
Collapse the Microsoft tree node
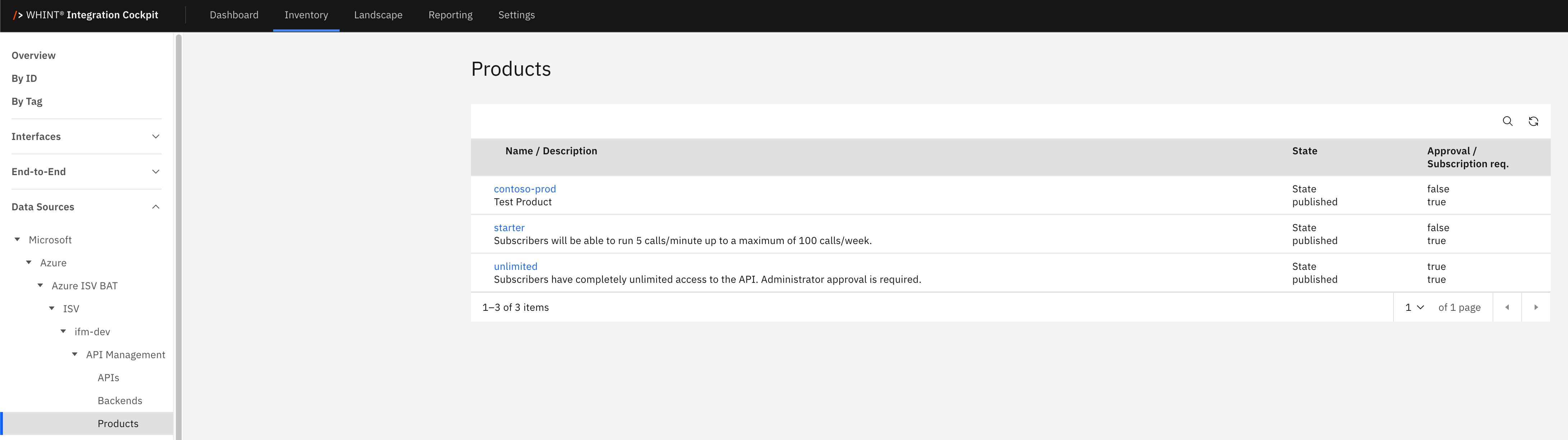(x=18, y=240)
